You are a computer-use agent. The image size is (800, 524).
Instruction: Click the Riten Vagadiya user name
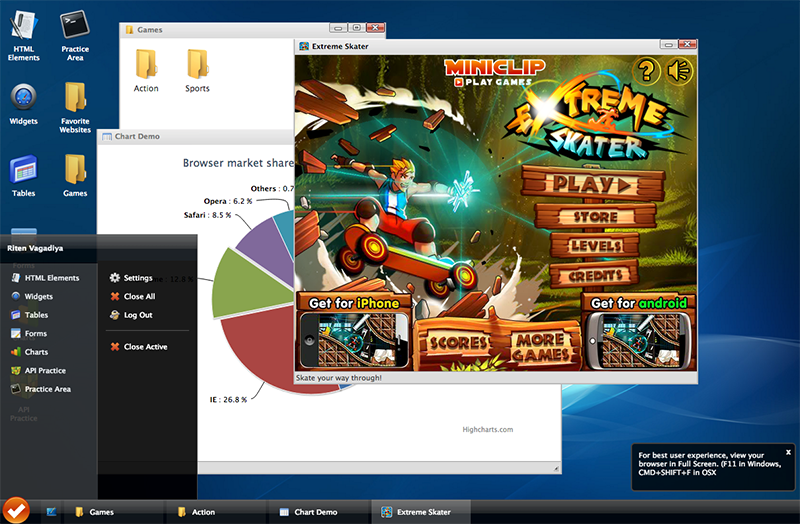pos(35,248)
